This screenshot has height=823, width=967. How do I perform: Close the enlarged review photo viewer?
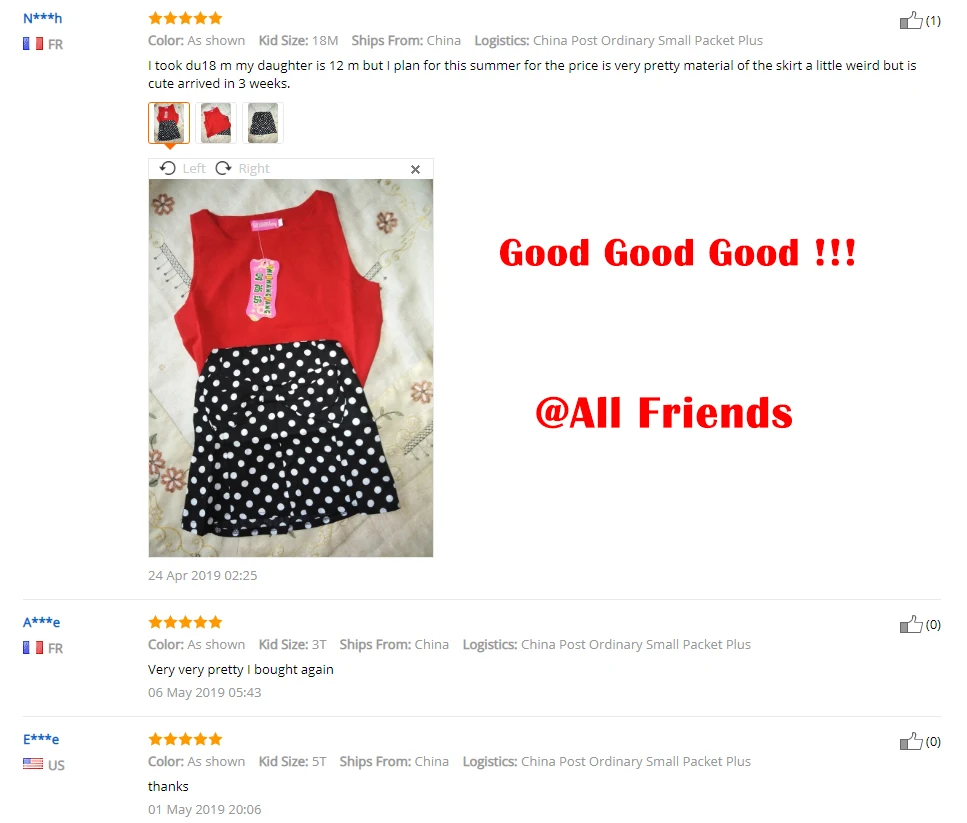point(415,169)
